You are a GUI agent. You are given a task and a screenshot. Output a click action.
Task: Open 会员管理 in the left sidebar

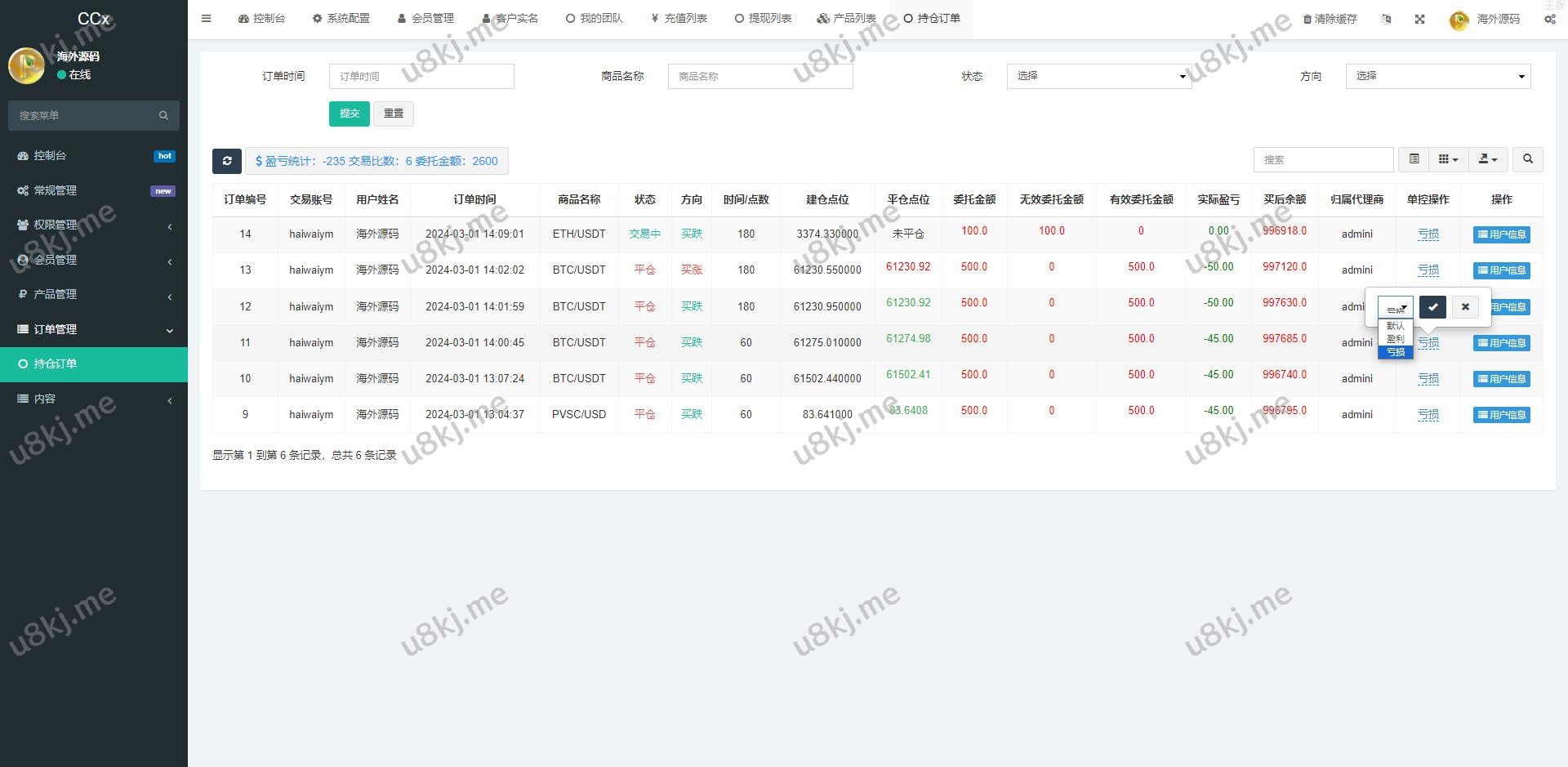[x=56, y=260]
